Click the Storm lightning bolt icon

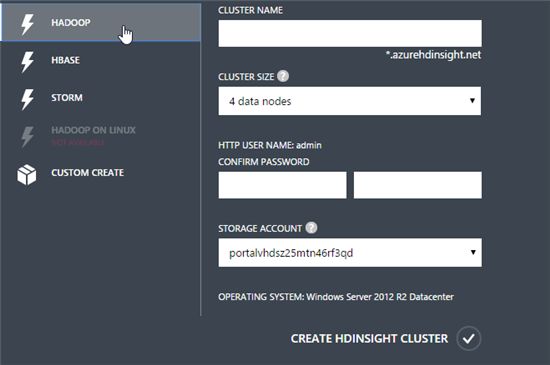(27, 99)
